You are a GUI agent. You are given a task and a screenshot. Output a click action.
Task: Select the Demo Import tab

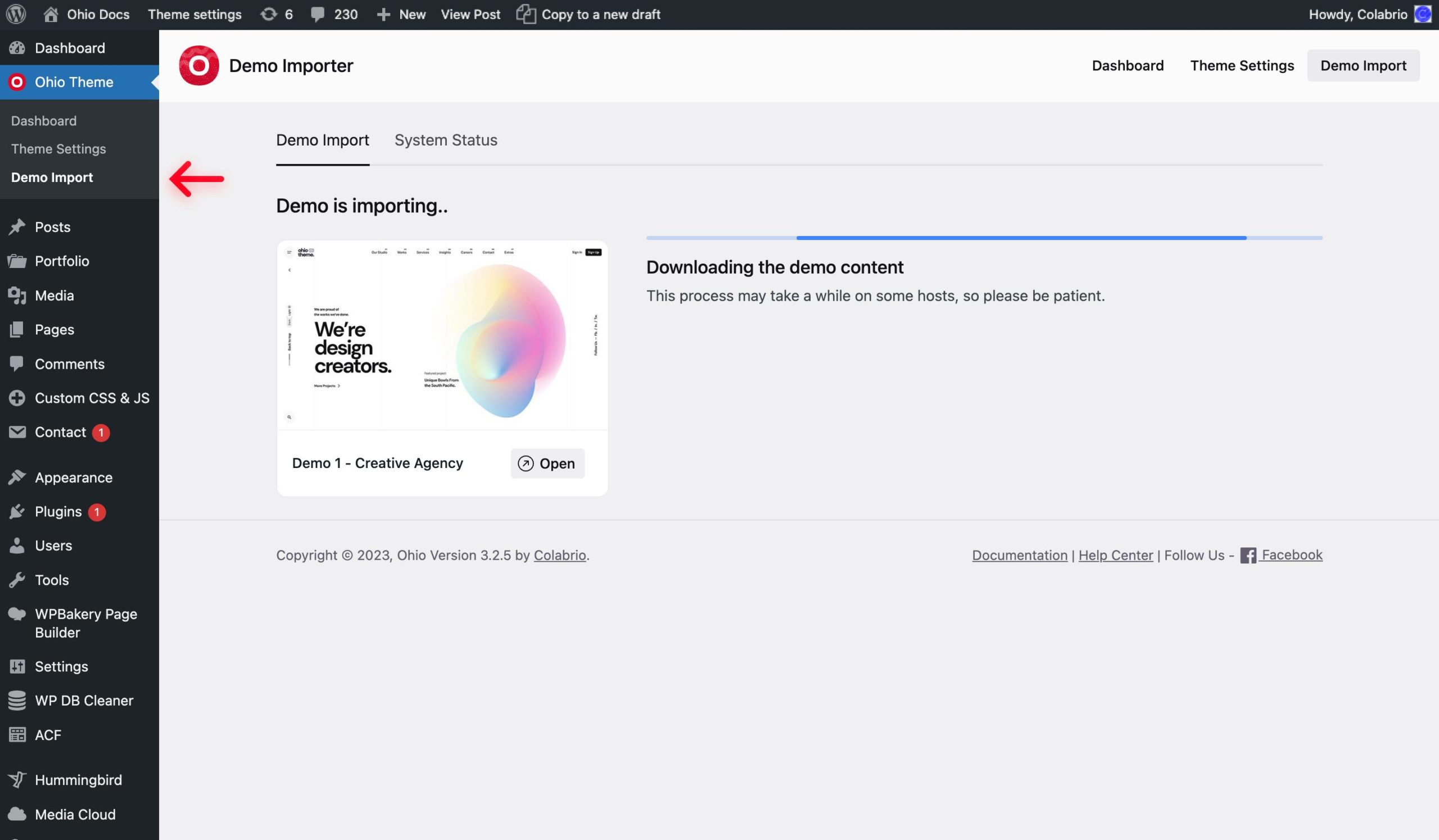322,140
